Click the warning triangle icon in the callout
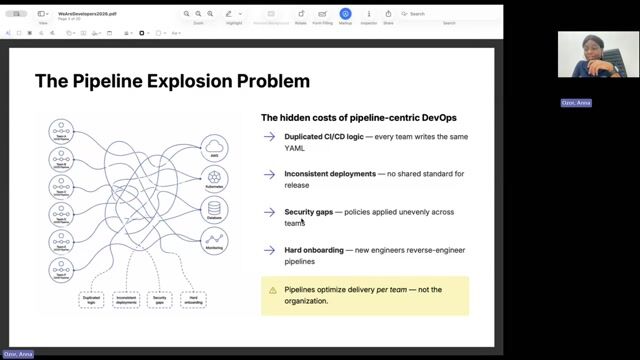Viewport: 640px width, 360px height. (x=273, y=290)
